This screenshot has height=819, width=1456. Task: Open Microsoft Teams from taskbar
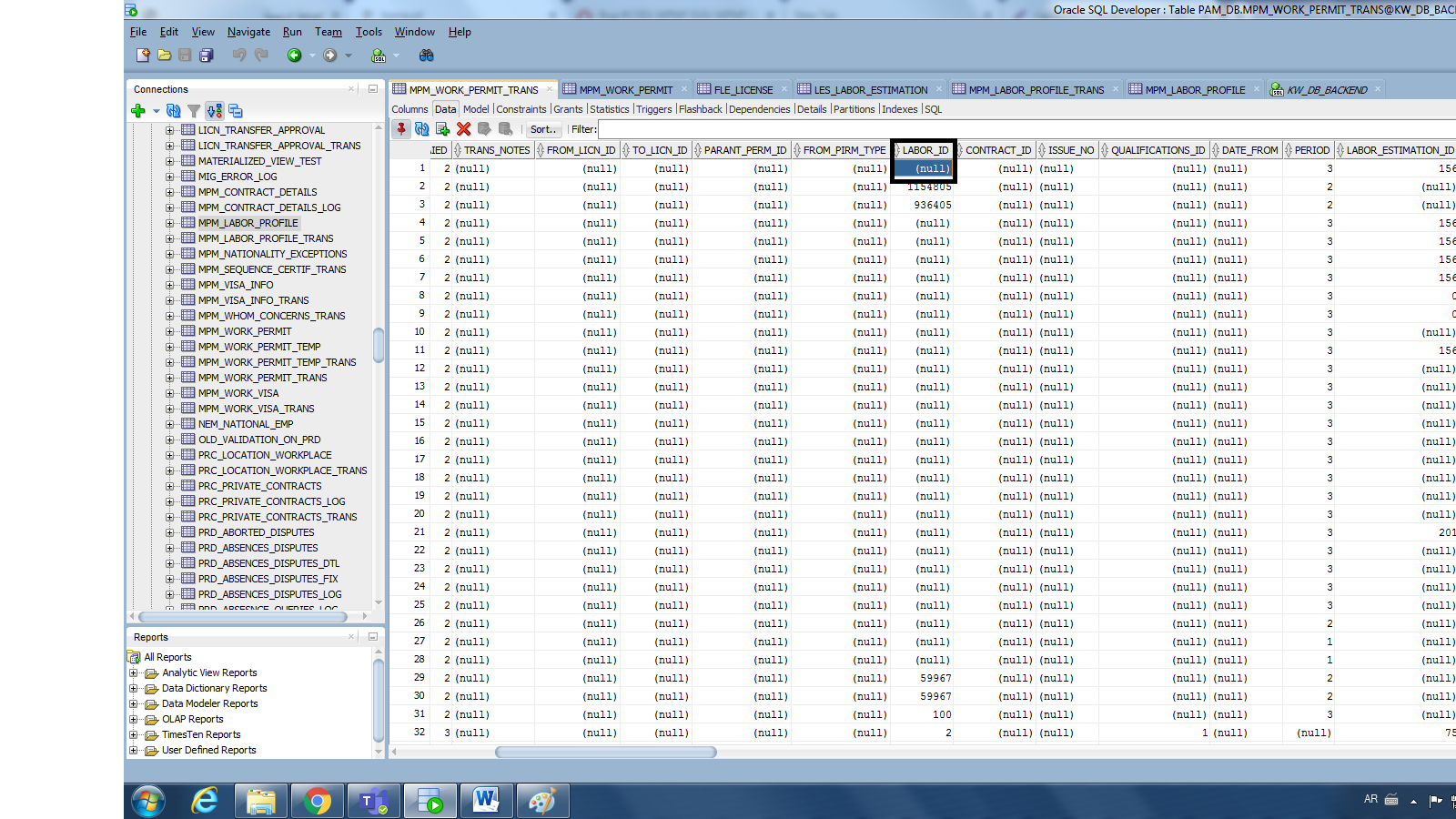point(374,801)
